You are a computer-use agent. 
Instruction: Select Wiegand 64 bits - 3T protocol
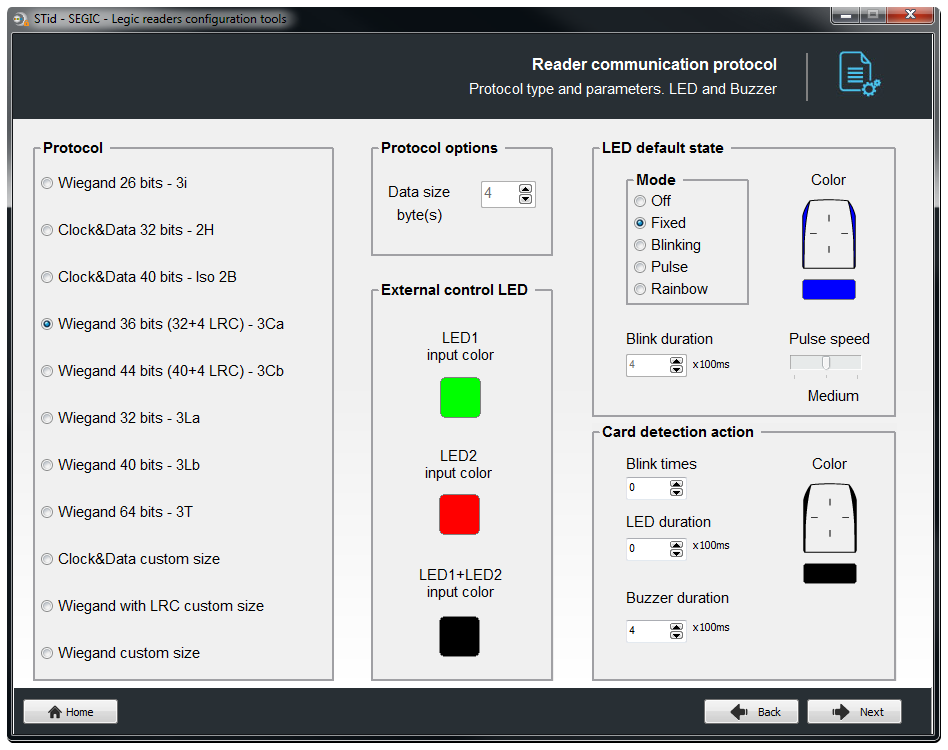116,512
